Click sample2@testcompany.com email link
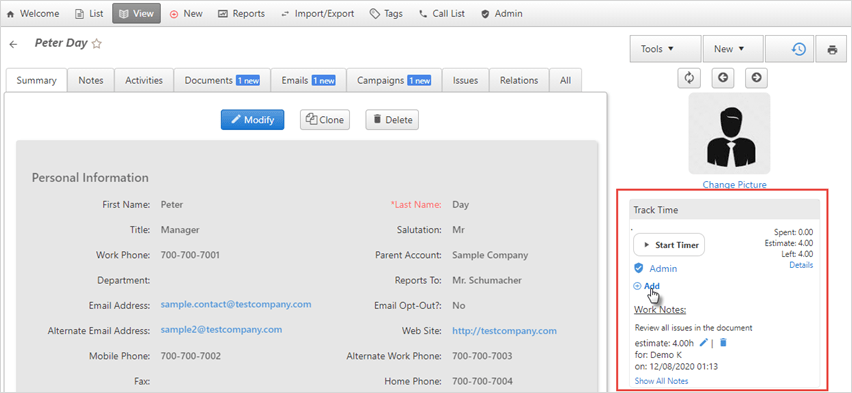852x393 pixels. coord(222,329)
